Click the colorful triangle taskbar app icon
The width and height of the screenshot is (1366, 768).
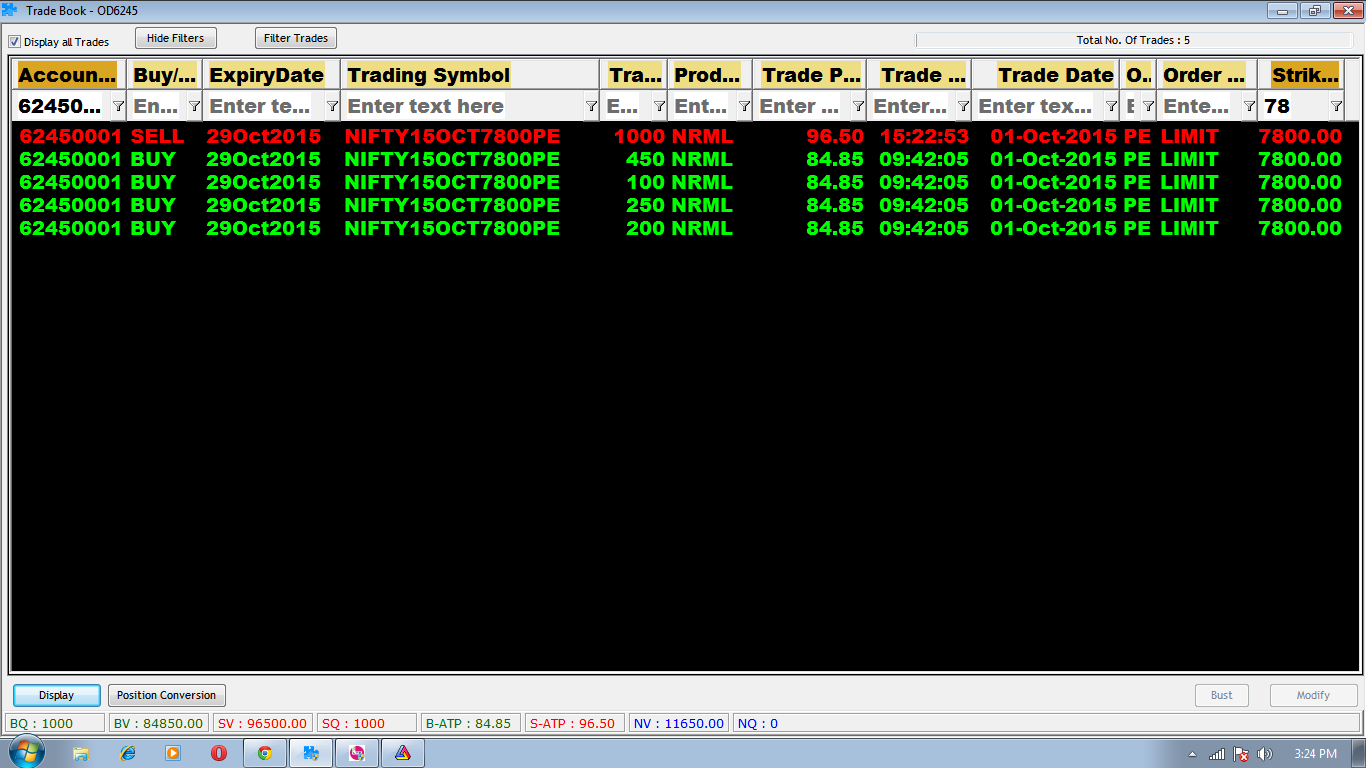pyautogui.click(x=403, y=753)
